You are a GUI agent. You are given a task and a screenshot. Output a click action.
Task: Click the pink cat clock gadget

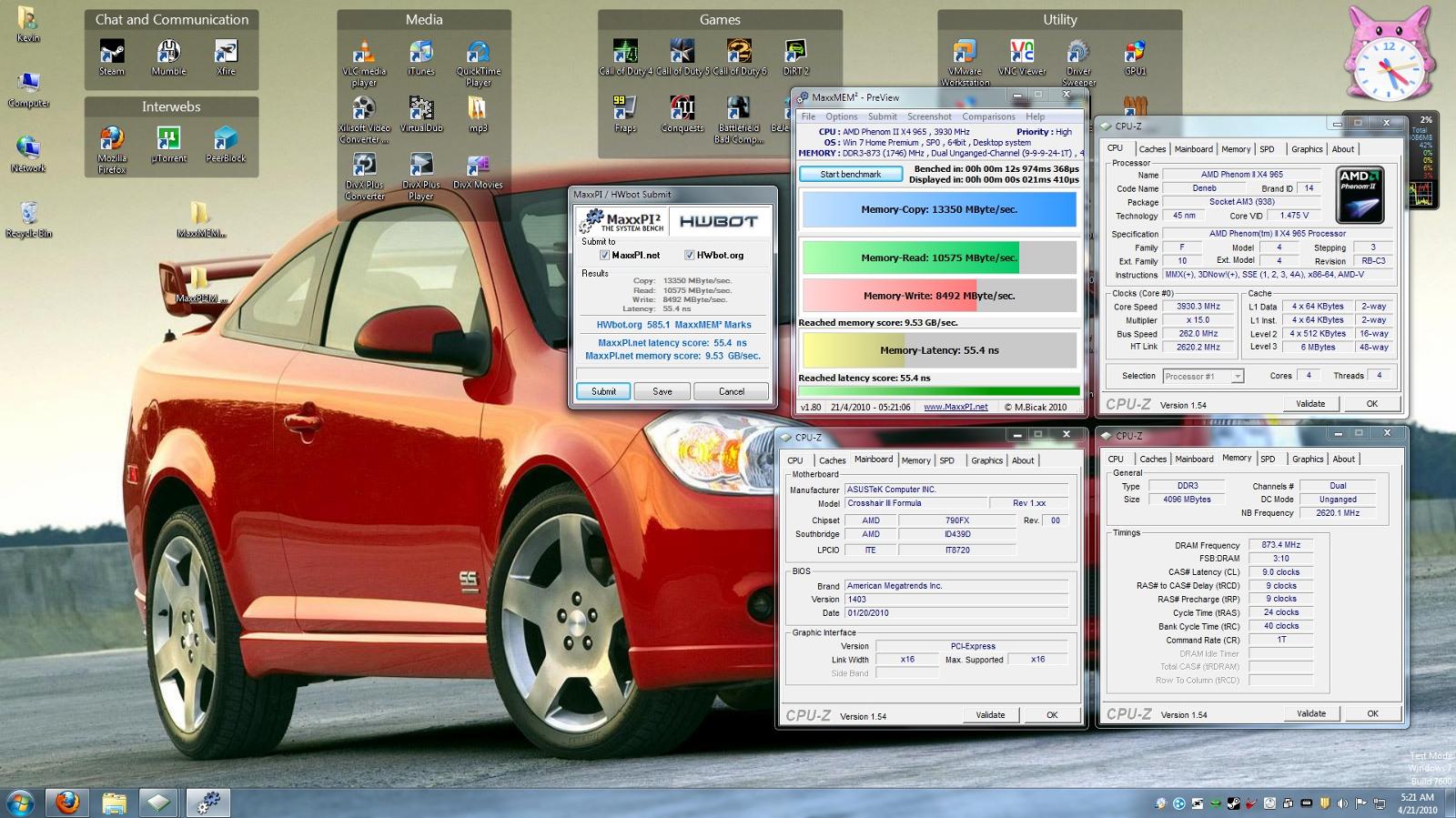[x=1390, y=56]
